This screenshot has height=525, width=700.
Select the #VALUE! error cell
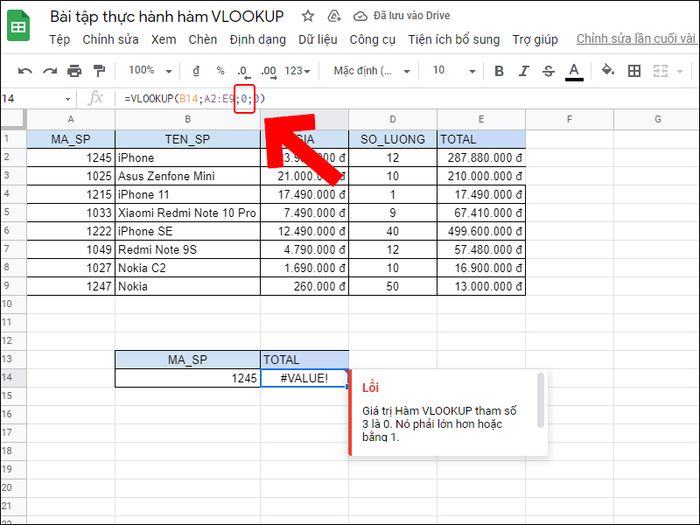click(304, 378)
